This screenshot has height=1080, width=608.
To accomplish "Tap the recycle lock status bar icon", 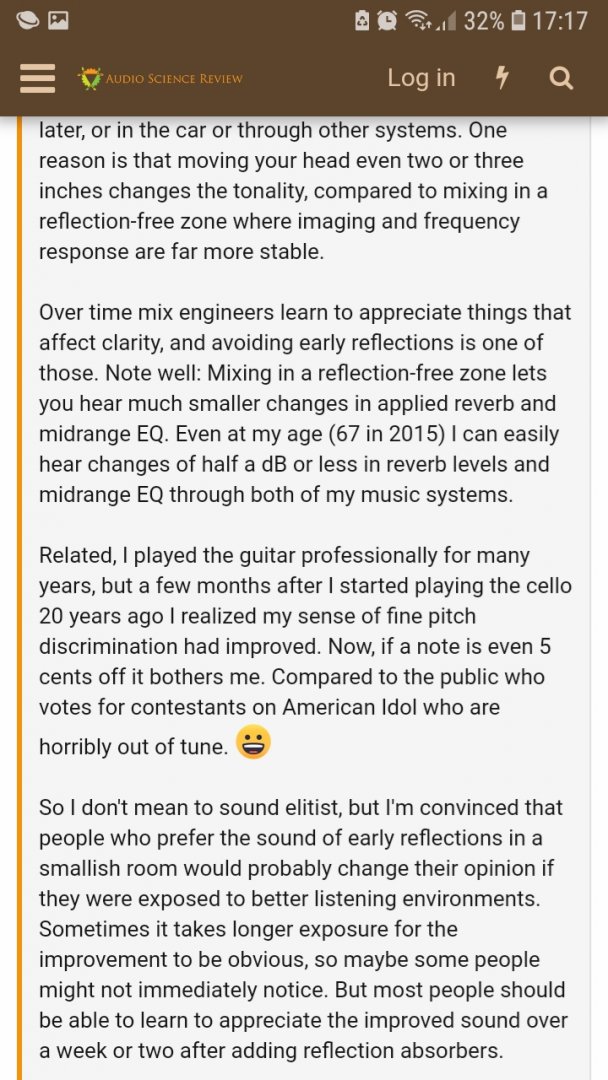I will point(362,21).
